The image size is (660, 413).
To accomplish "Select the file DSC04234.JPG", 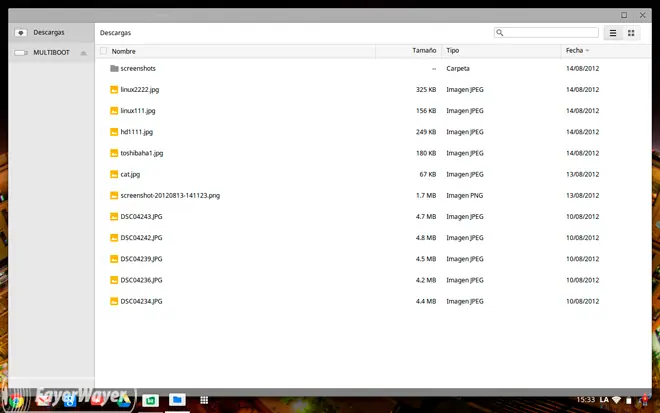I will [141, 301].
